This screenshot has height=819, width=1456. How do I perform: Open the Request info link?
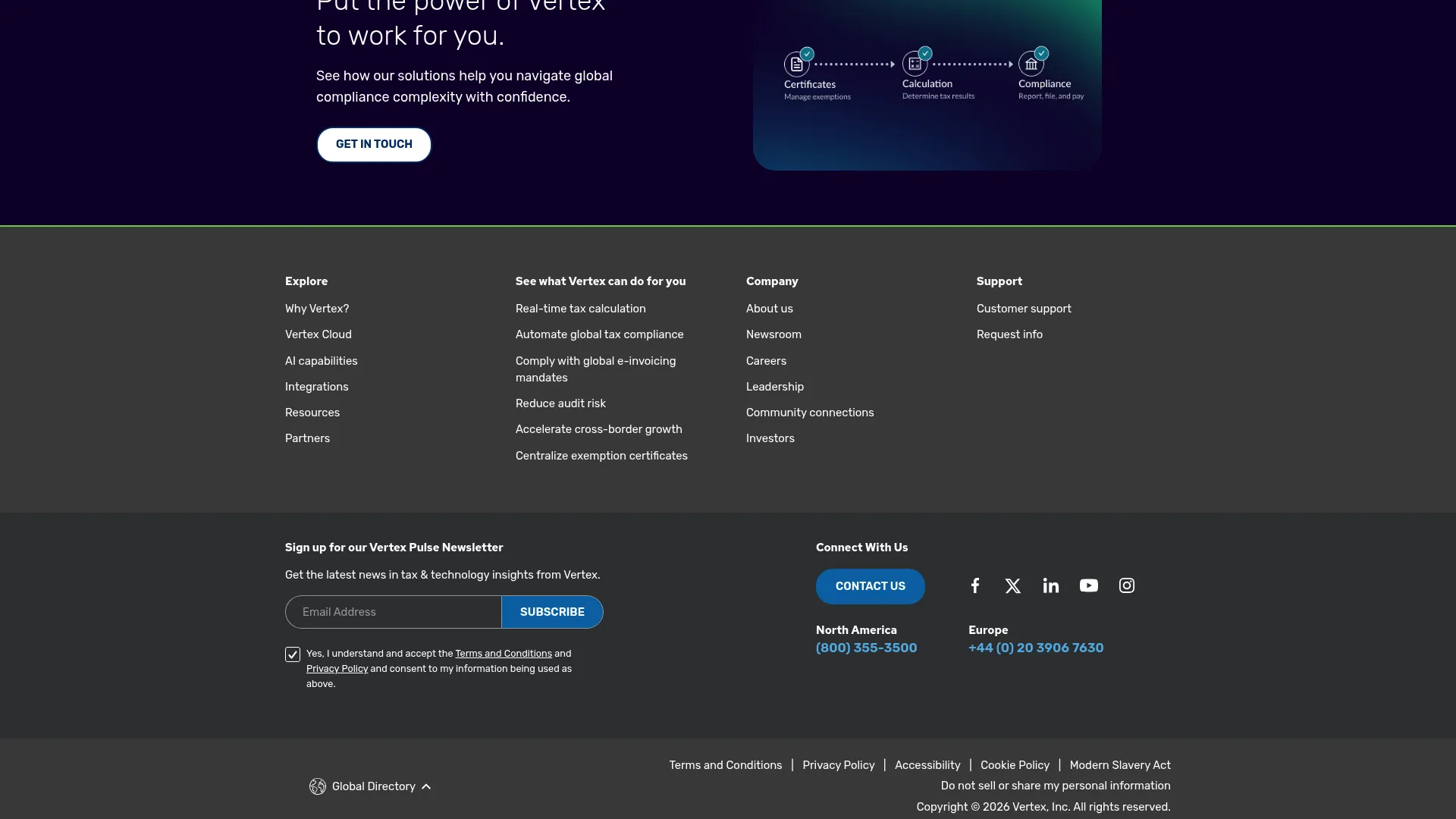pyautogui.click(x=1009, y=334)
